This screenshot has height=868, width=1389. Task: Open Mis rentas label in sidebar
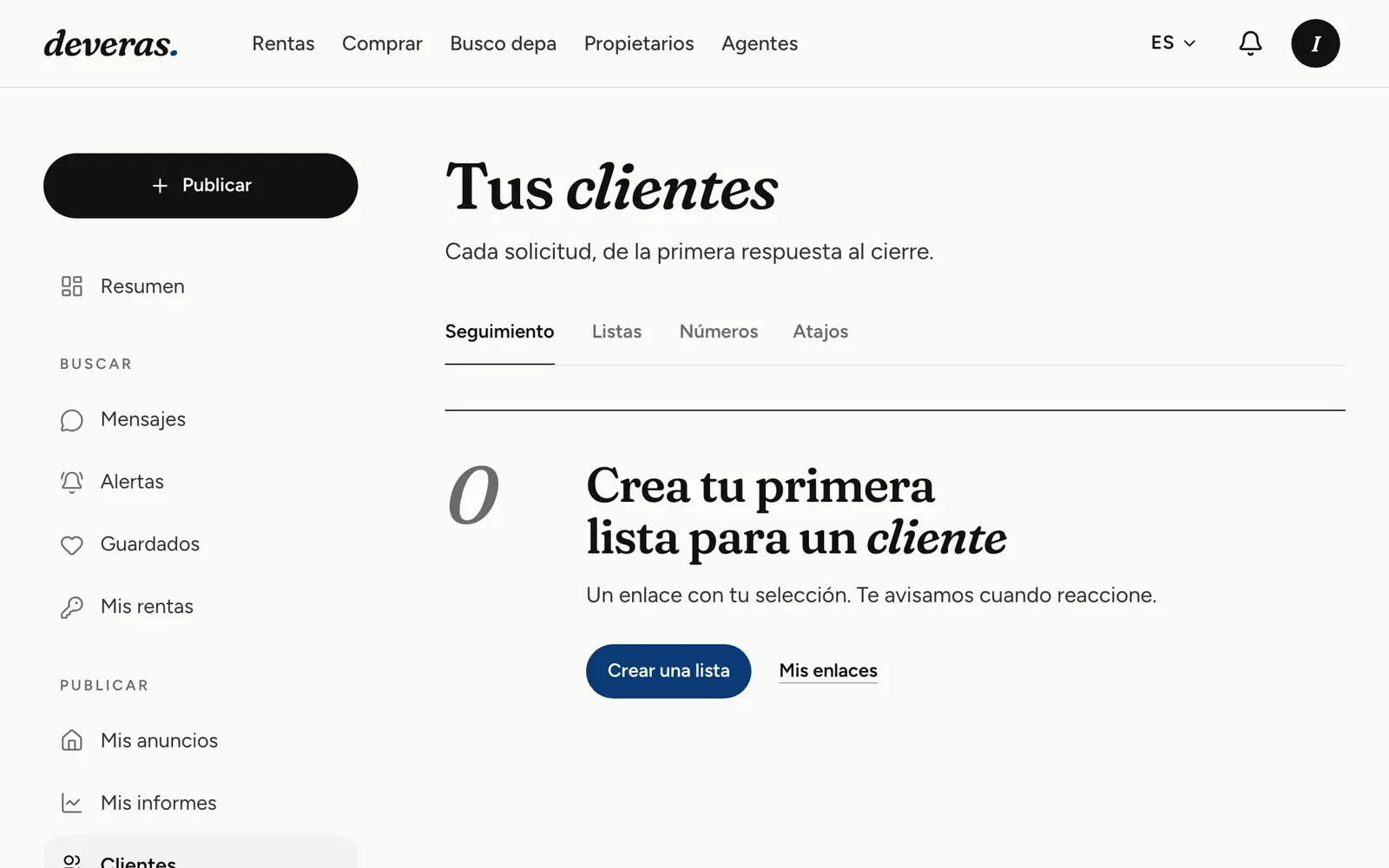click(x=147, y=607)
